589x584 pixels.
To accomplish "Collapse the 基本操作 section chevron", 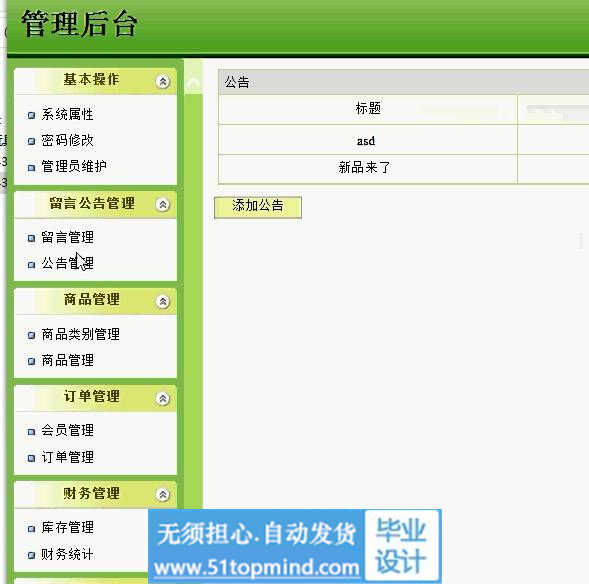I will [163, 81].
